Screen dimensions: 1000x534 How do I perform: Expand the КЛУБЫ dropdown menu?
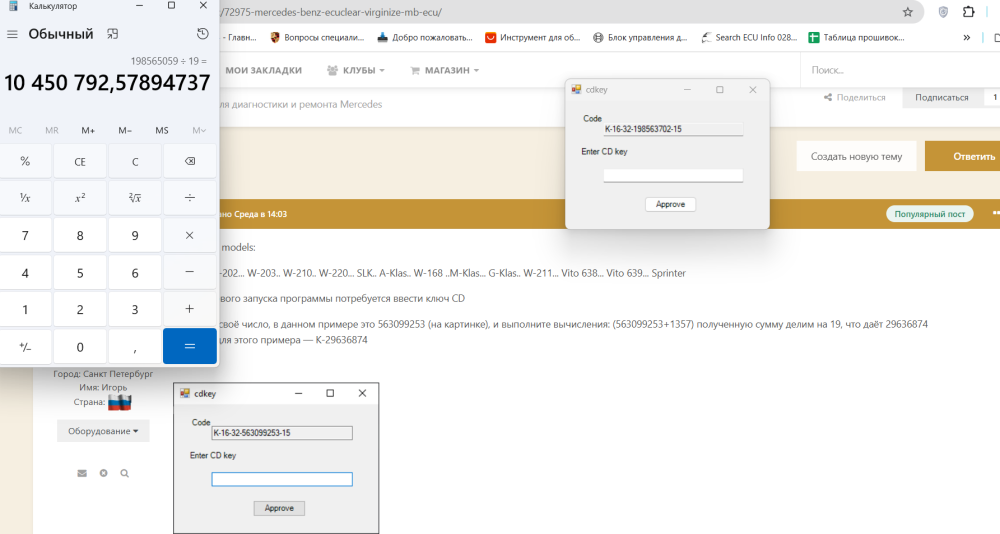(356, 70)
